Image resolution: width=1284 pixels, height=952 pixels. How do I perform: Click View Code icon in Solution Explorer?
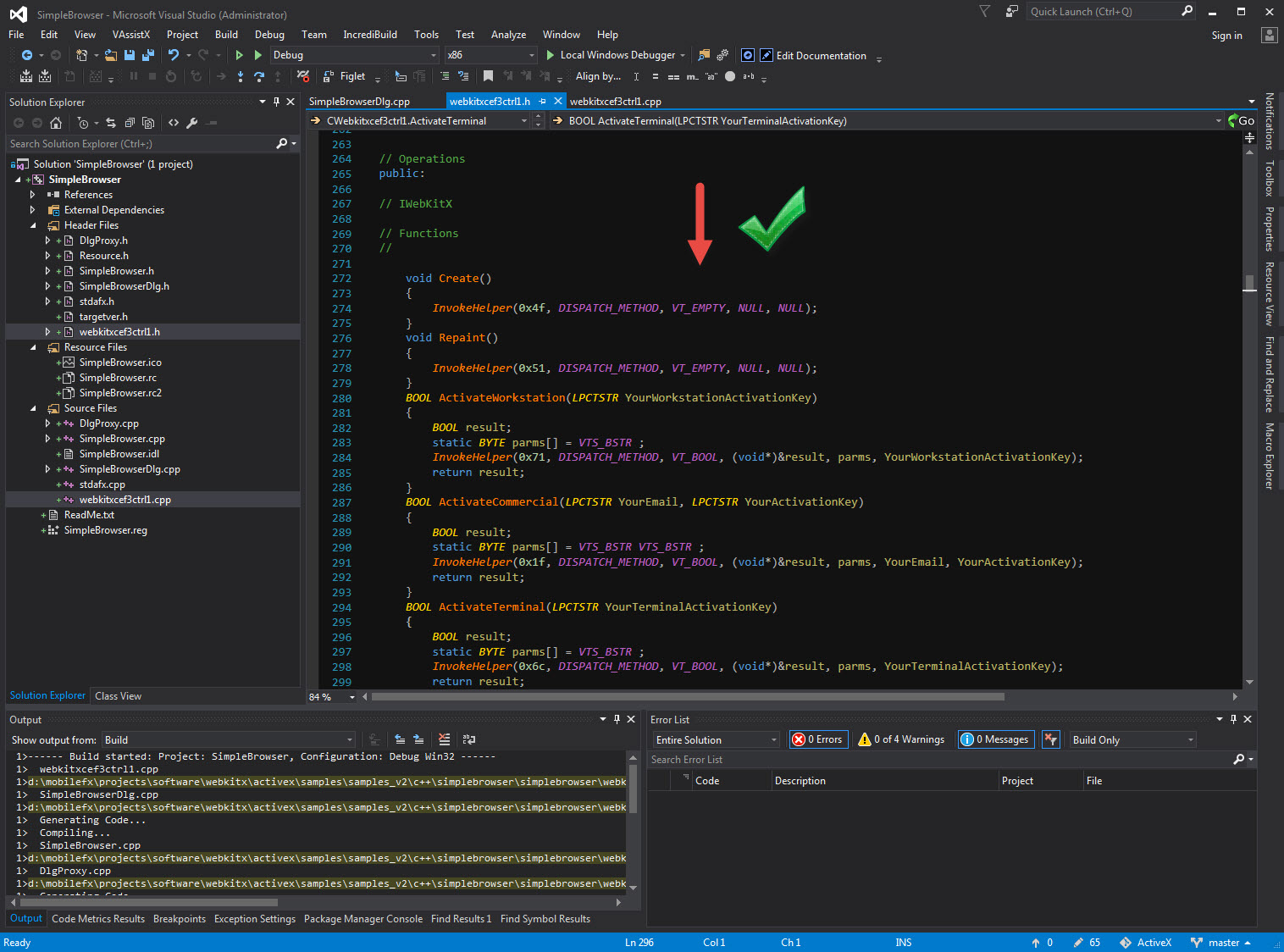tap(174, 123)
